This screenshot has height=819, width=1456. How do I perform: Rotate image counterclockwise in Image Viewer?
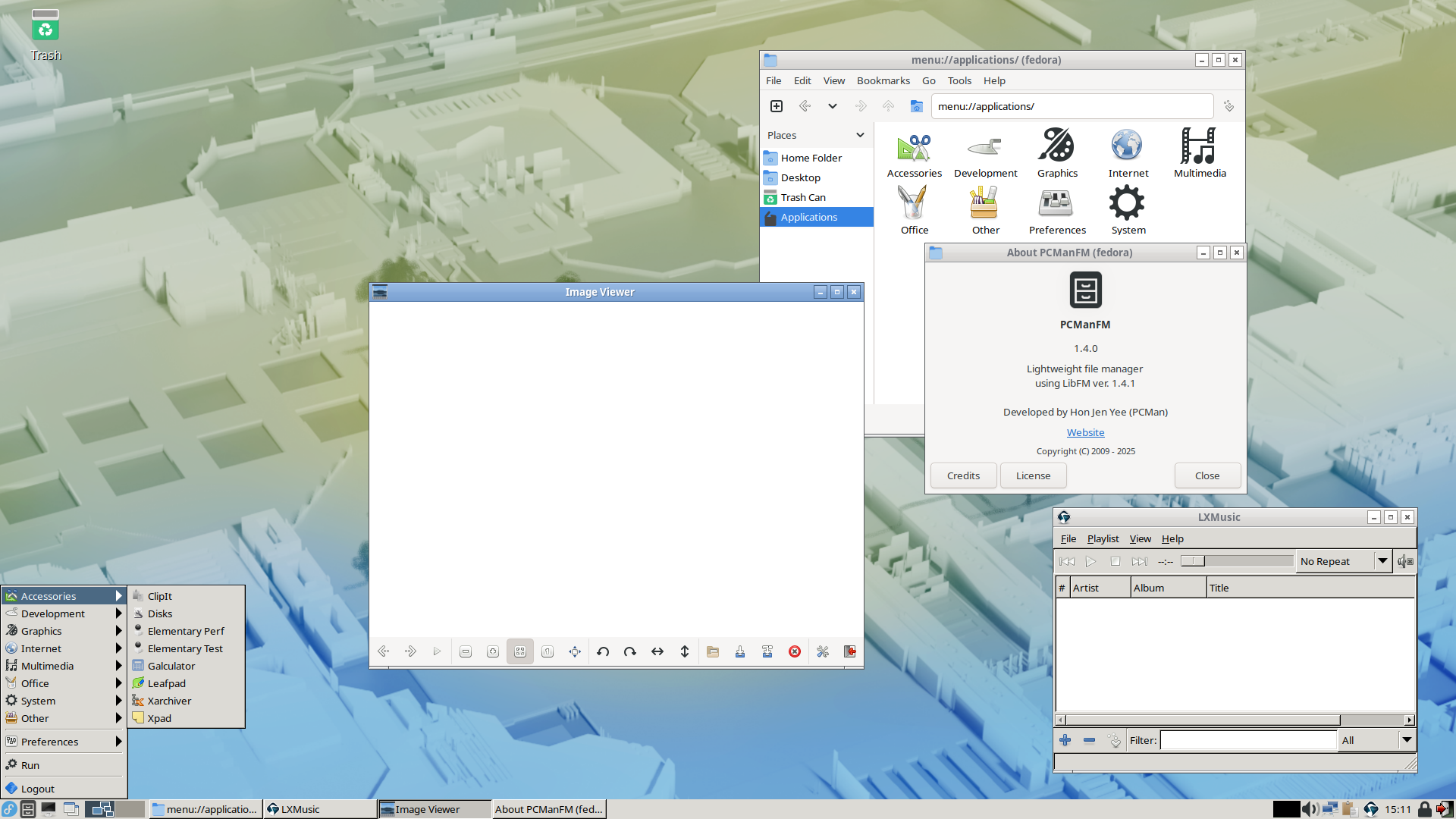pyautogui.click(x=603, y=651)
